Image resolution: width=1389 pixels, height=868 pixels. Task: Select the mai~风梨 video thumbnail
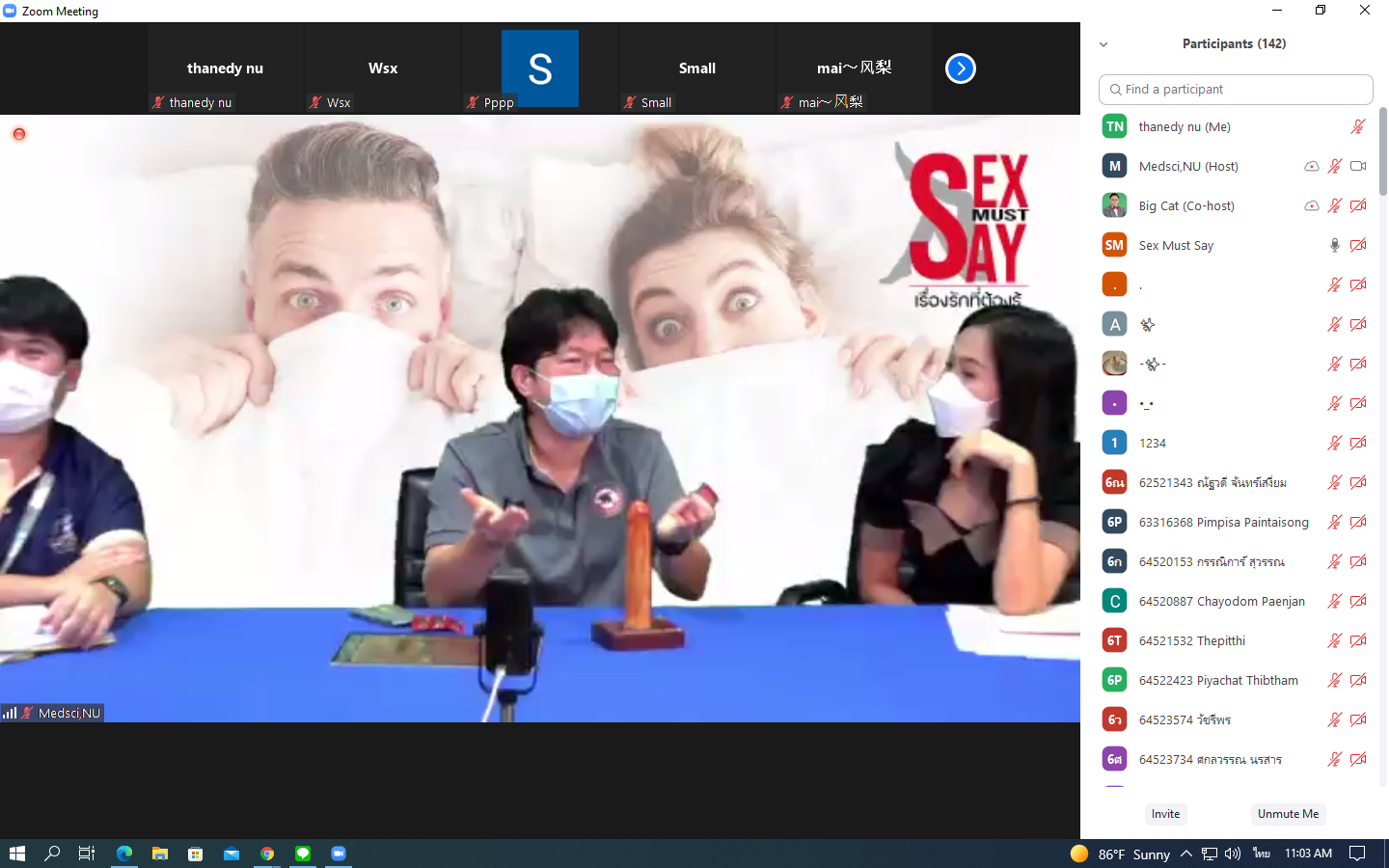click(x=855, y=68)
